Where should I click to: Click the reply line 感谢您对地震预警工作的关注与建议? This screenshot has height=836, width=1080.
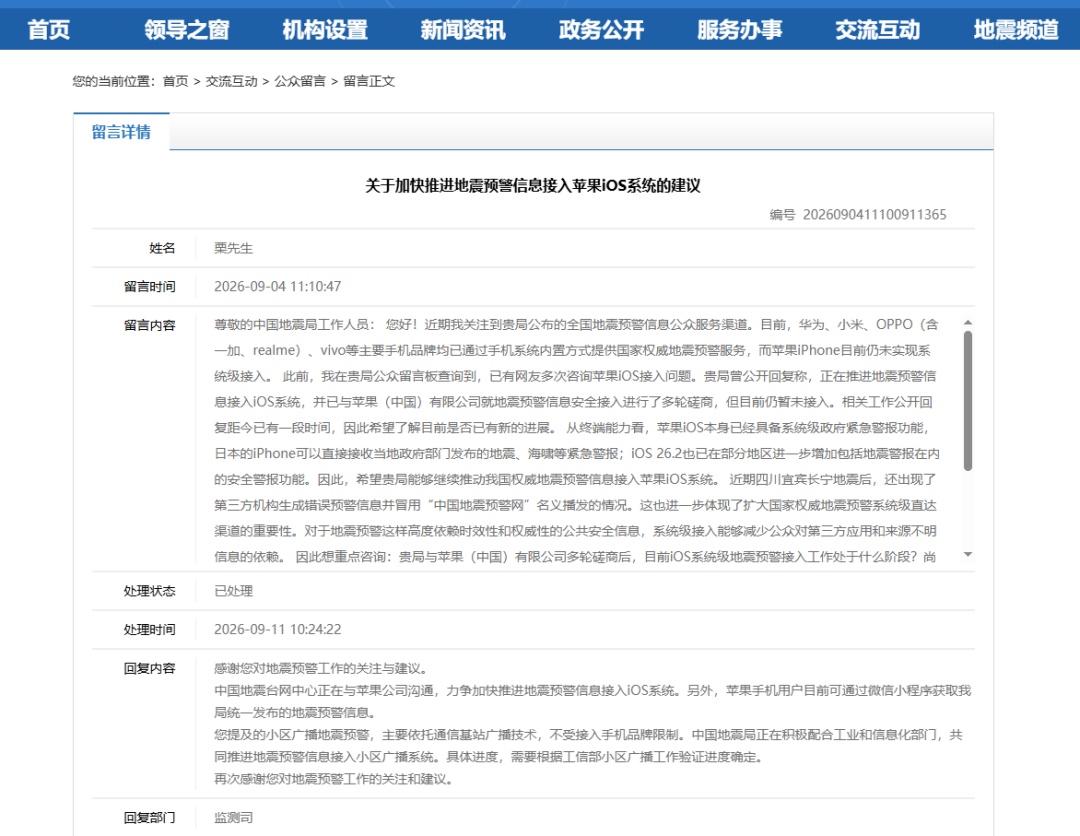click(x=321, y=668)
